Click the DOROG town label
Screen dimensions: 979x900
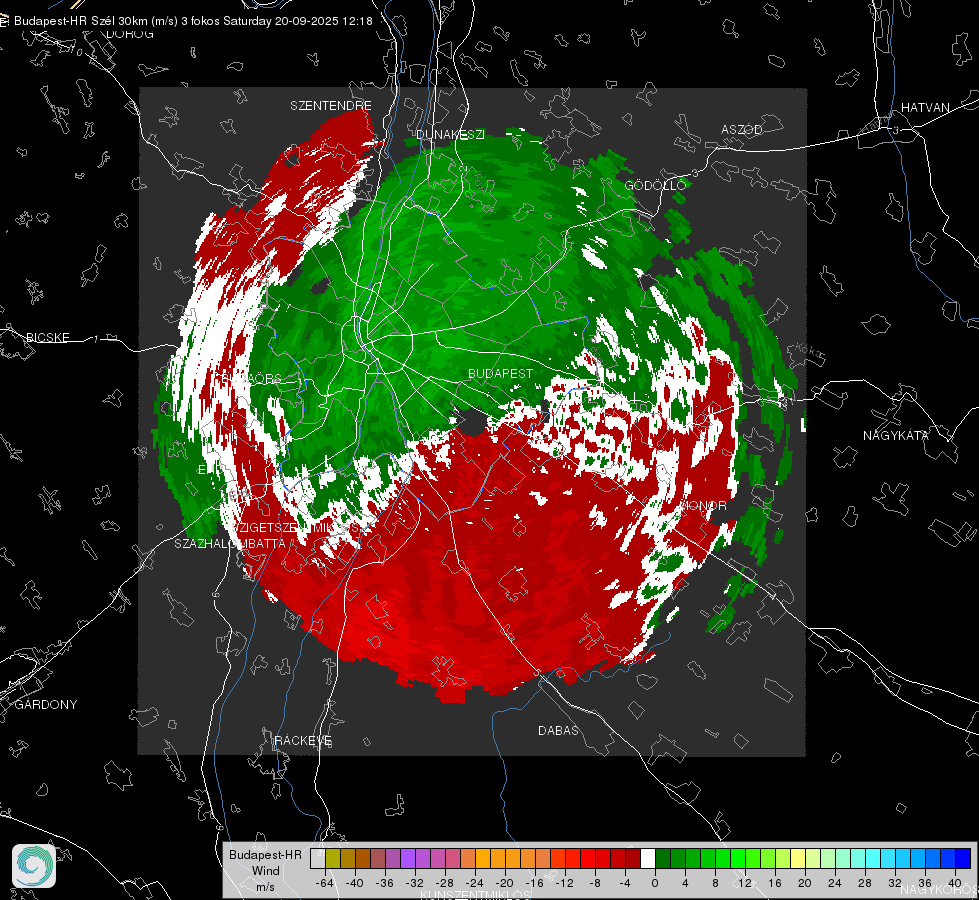point(130,34)
